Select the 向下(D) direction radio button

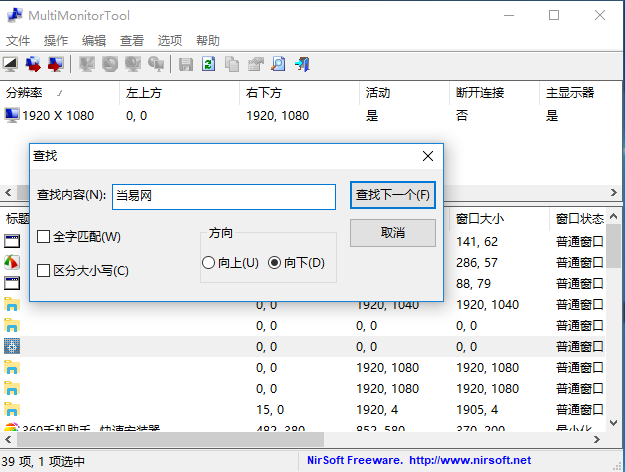tap(275, 263)
